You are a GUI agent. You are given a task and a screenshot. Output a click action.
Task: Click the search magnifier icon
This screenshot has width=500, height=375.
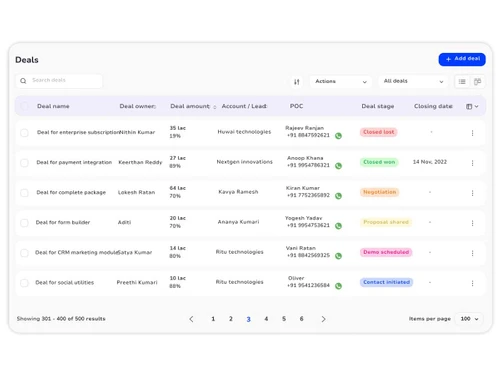[x=23, y=81]
